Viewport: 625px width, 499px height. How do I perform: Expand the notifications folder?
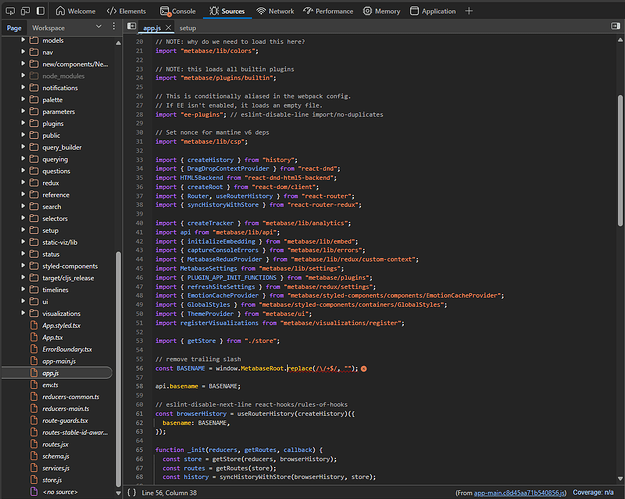click(23, 87)
